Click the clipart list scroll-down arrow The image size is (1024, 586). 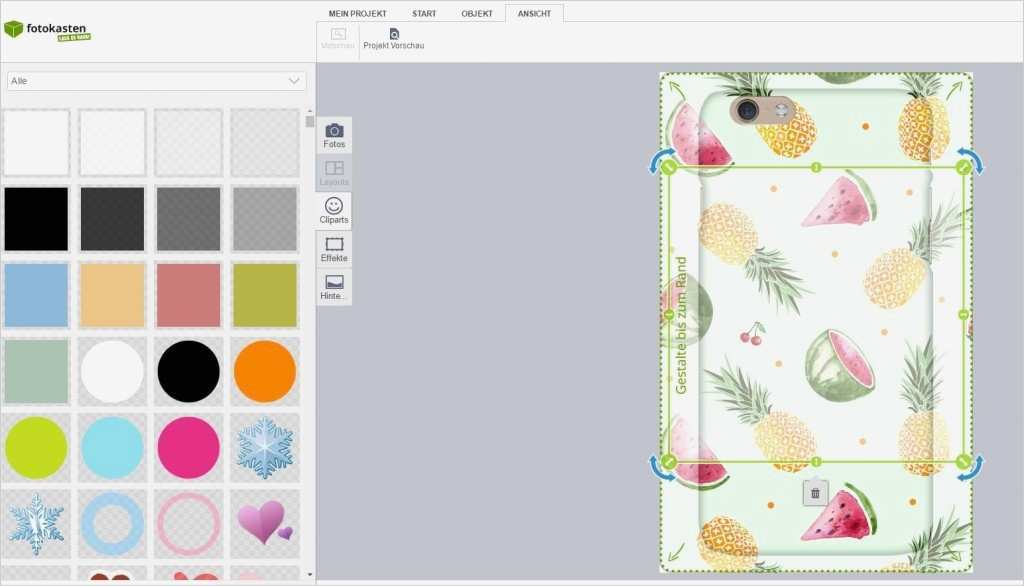click(310, 575)
